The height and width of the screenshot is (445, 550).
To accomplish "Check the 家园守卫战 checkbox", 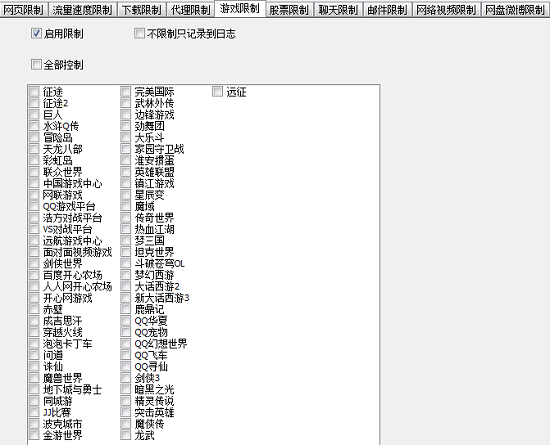I will [x=126, y=149].
